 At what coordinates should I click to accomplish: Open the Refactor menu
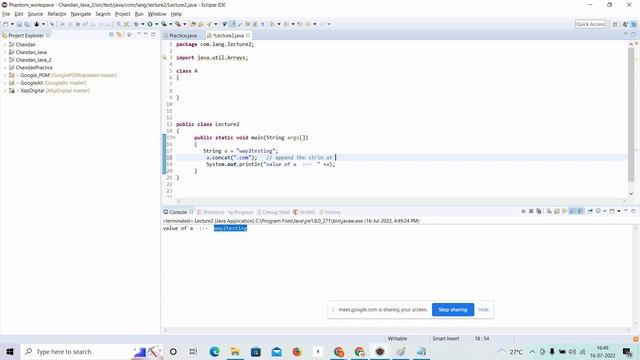[x=57, y=14]
